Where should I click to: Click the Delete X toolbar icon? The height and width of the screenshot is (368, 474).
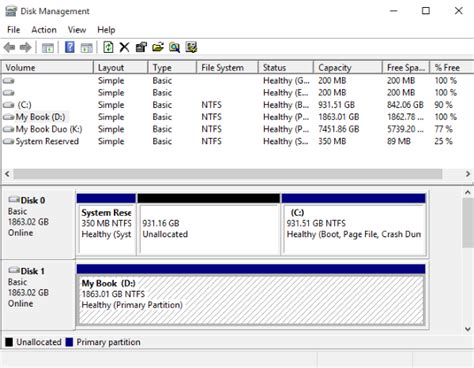tap(124, 47)
